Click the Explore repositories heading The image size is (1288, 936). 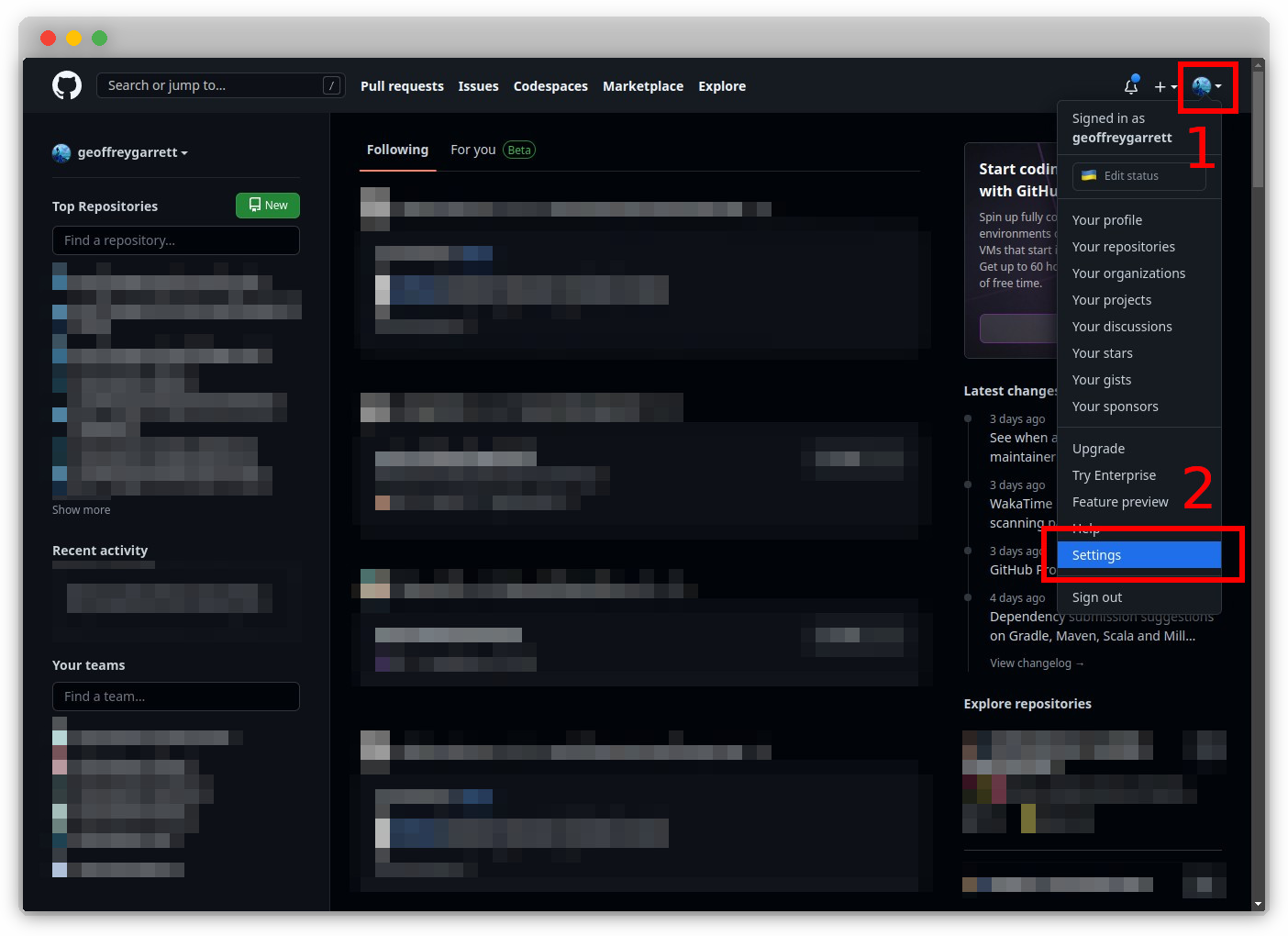click(1027, 704)
